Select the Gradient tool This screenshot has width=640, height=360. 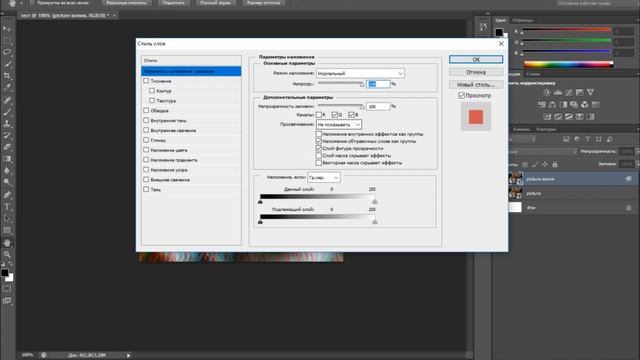coord(7,159)
